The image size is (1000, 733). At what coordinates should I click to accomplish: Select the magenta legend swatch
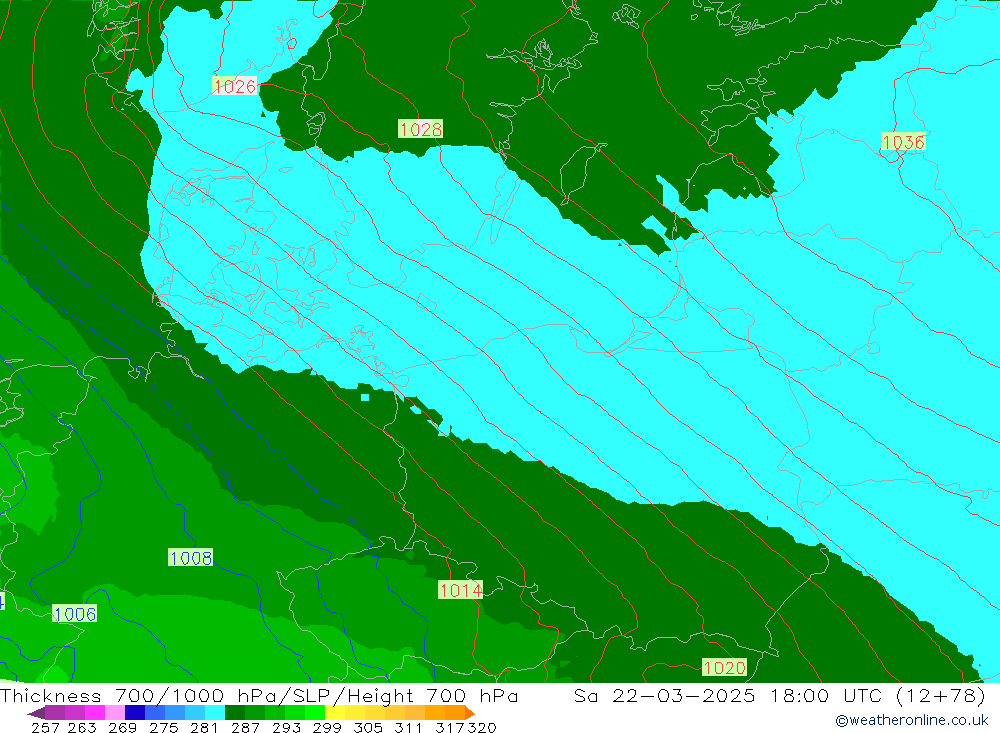[x=94, y=713]
